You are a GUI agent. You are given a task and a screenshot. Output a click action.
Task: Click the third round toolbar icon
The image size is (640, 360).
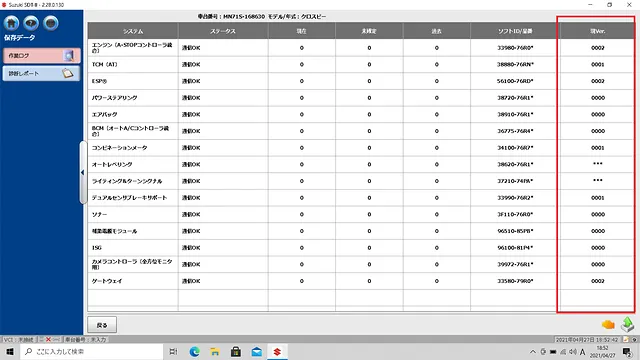click(51, 23)
